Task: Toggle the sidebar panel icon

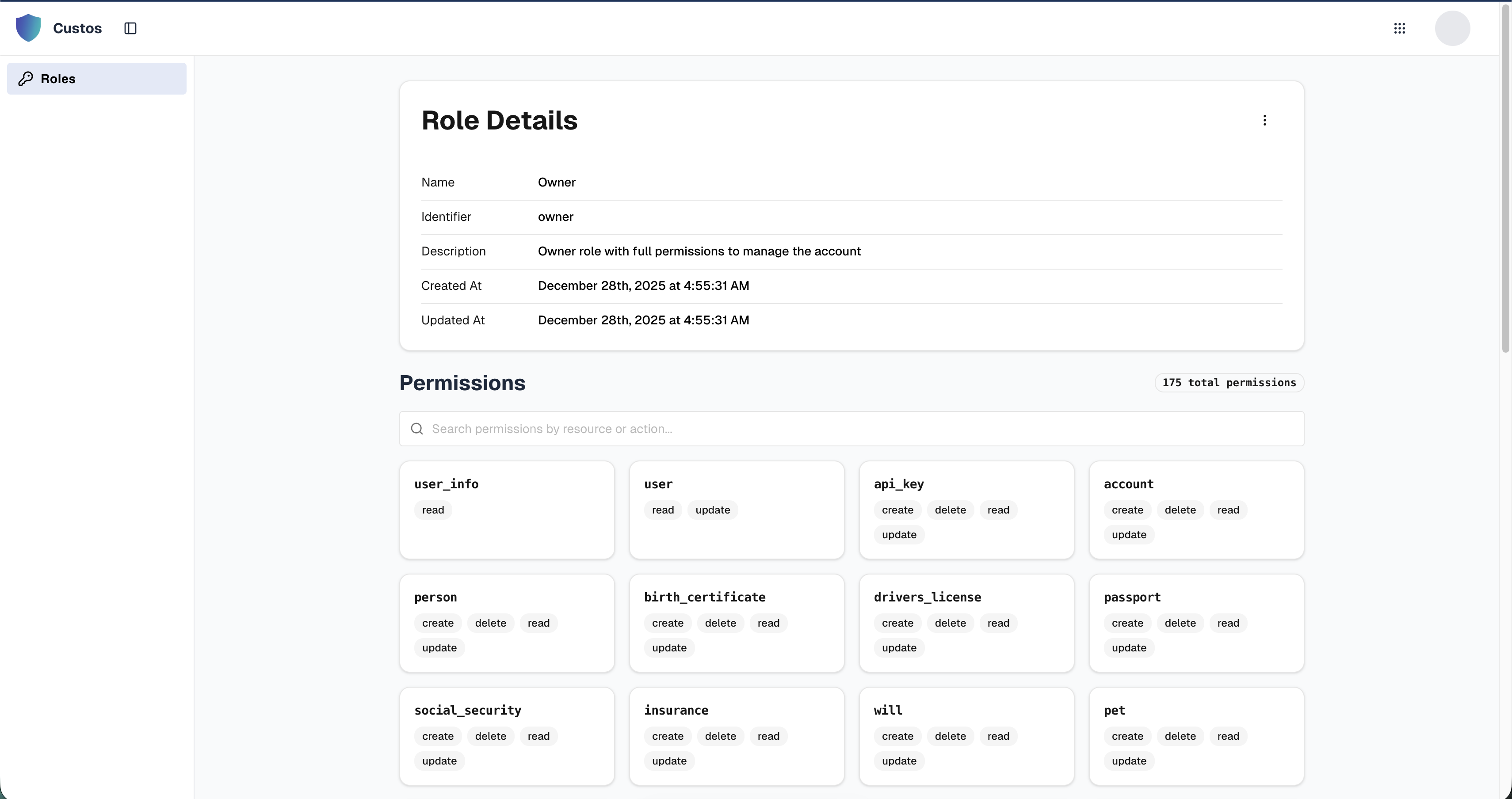Action: (x=130, y=28)
